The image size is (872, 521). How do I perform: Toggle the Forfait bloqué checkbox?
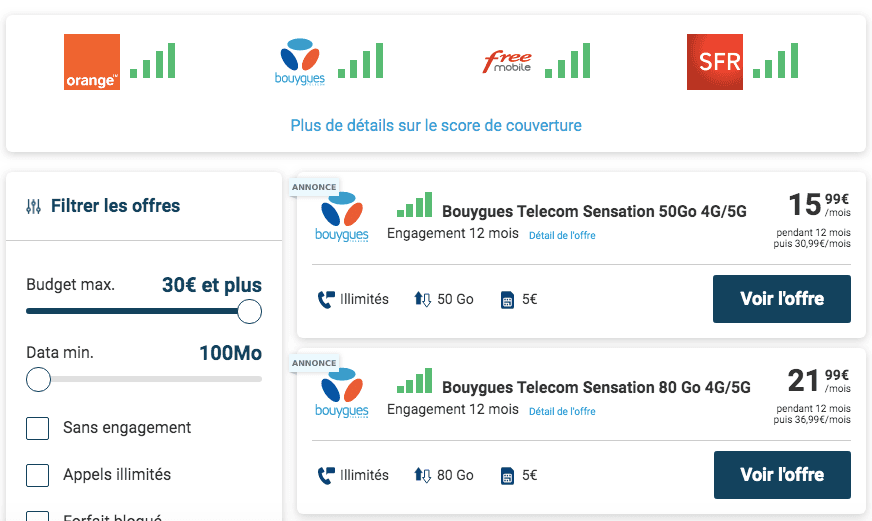[x=38, y=516]
